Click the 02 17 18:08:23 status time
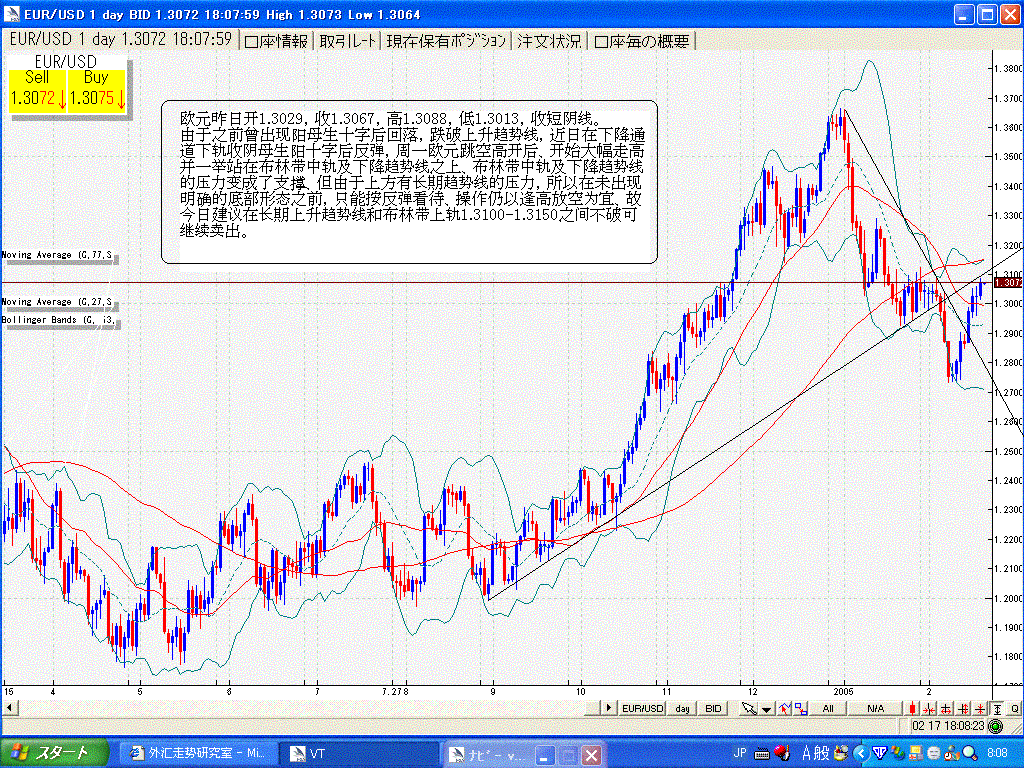Screen dimensions: 1024x768 (x=948, y=726)
